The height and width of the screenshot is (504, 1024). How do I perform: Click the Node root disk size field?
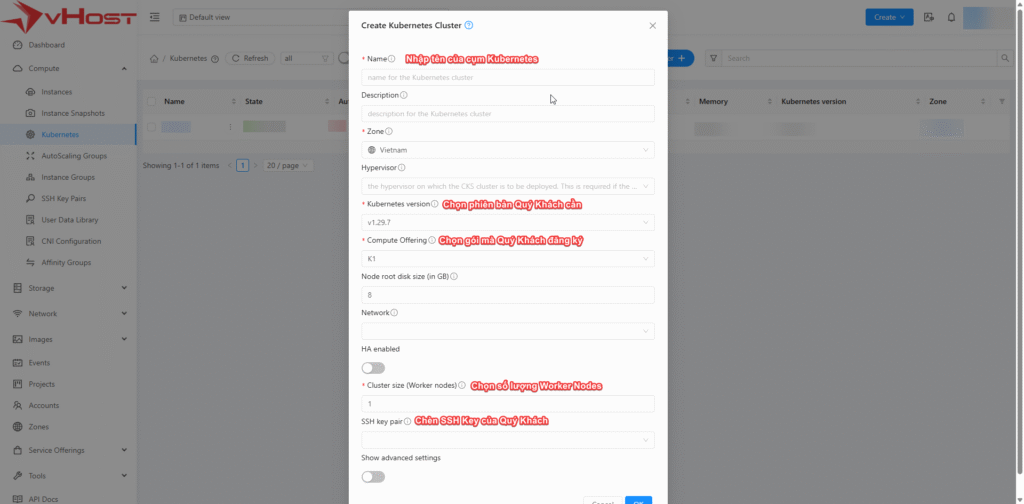tap(507, 295)
